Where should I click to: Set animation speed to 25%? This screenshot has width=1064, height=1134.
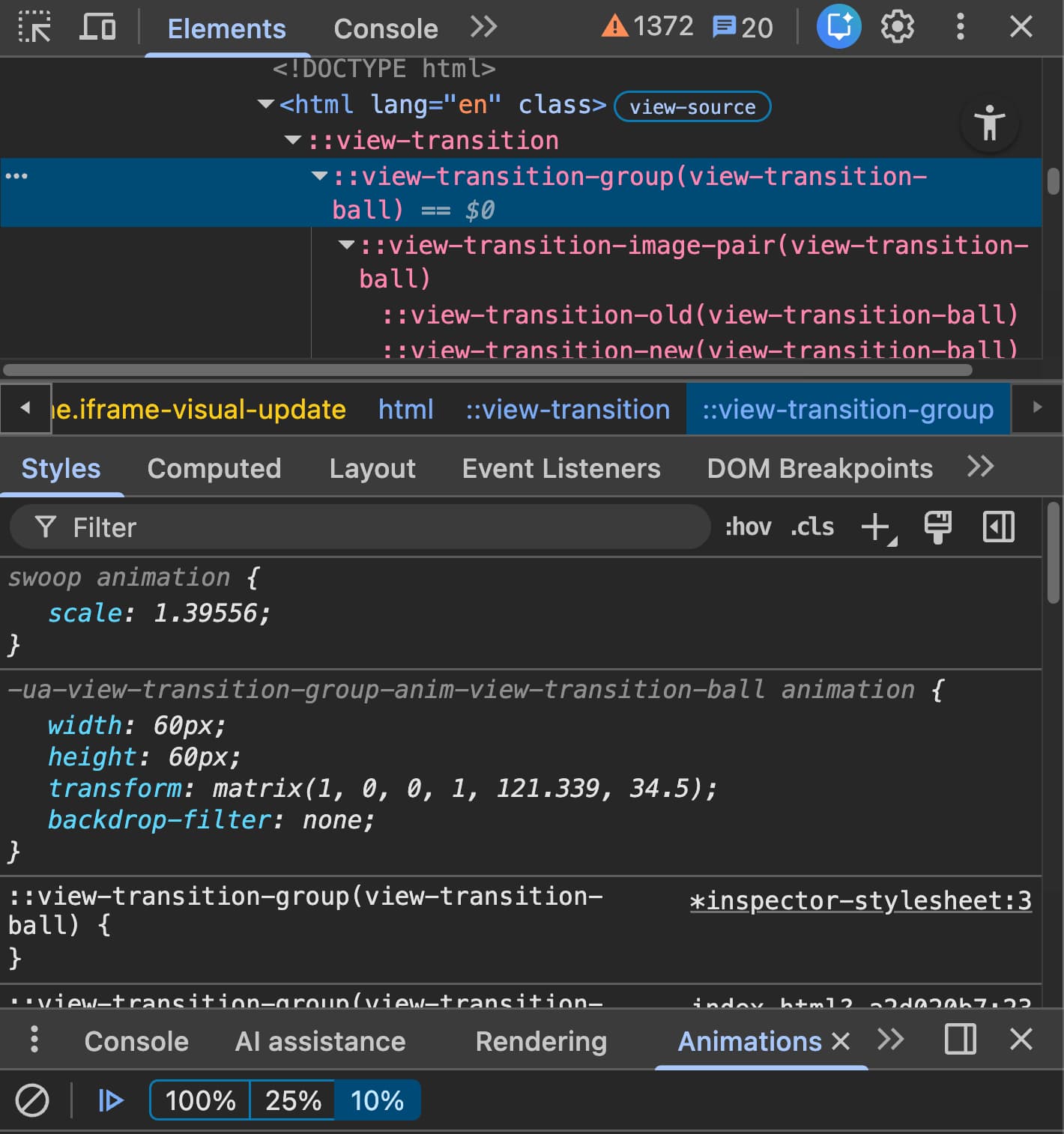293,1100
